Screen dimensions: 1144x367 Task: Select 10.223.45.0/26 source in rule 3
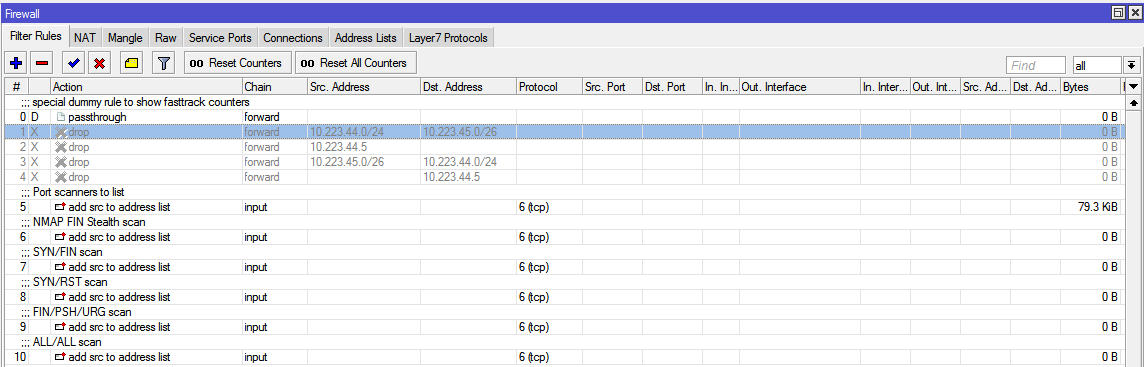coord(347,162)
